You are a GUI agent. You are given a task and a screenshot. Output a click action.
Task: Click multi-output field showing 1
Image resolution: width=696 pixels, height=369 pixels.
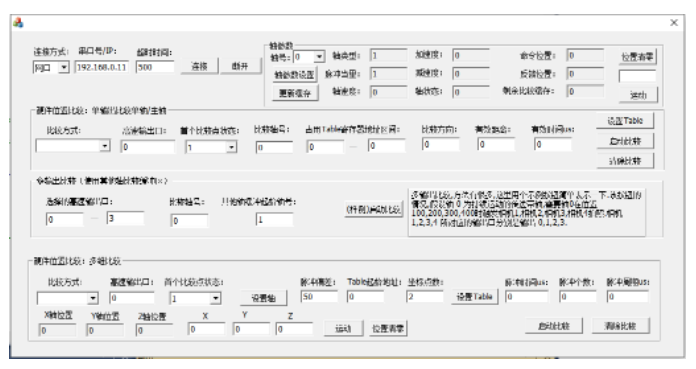(x=274, y=220)
